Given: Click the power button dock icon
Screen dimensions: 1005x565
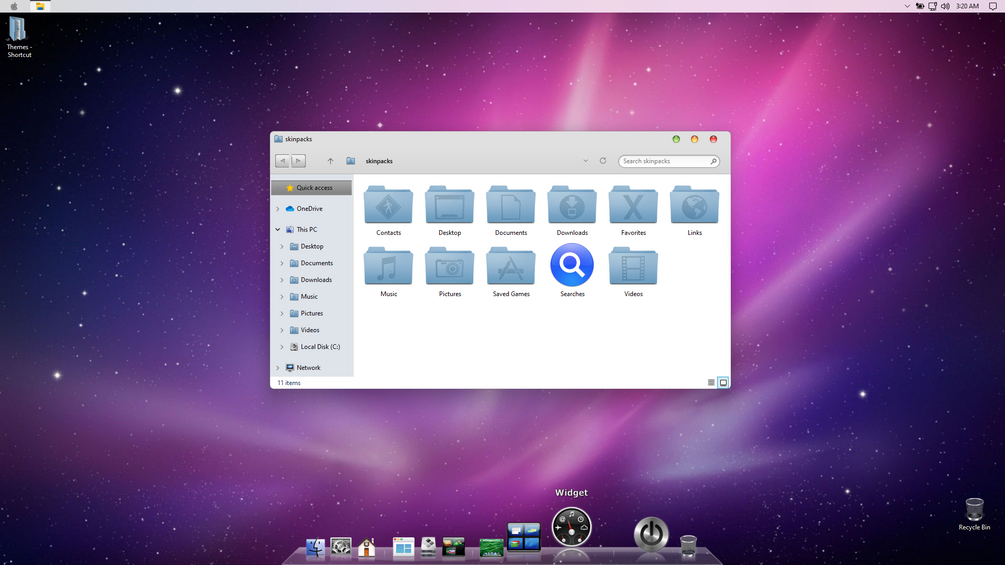Looking at the screenshot, I should click(x=651, y=534).
